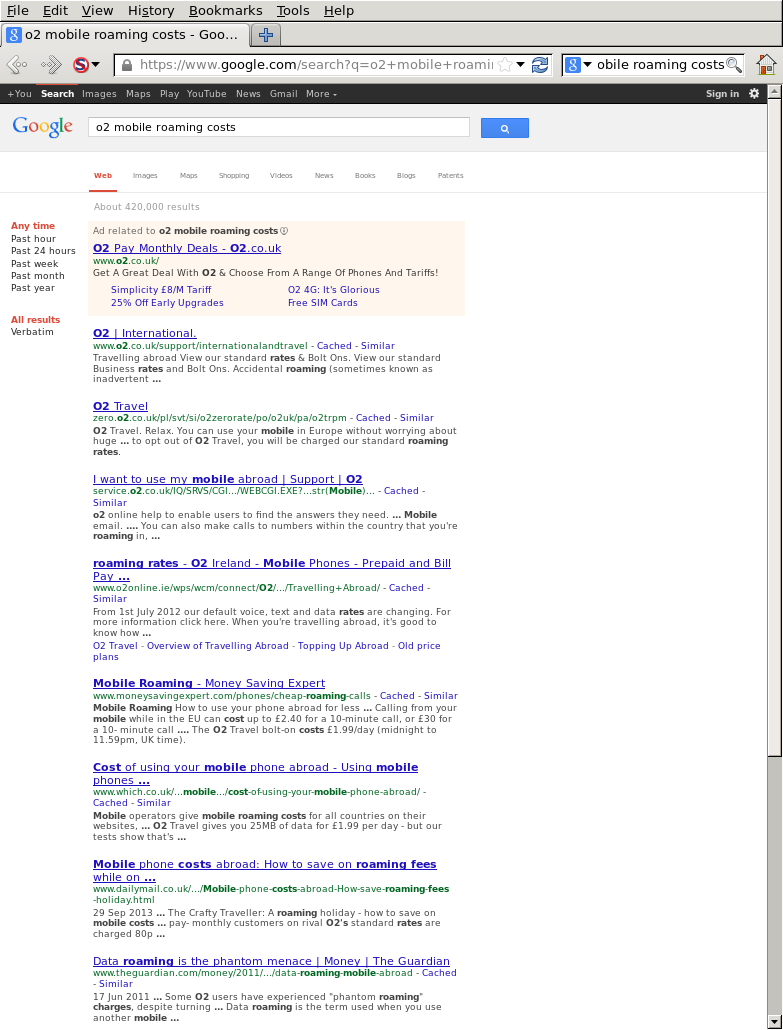
Task: Click the browser search bar magnifier
Action: [734, 65]
